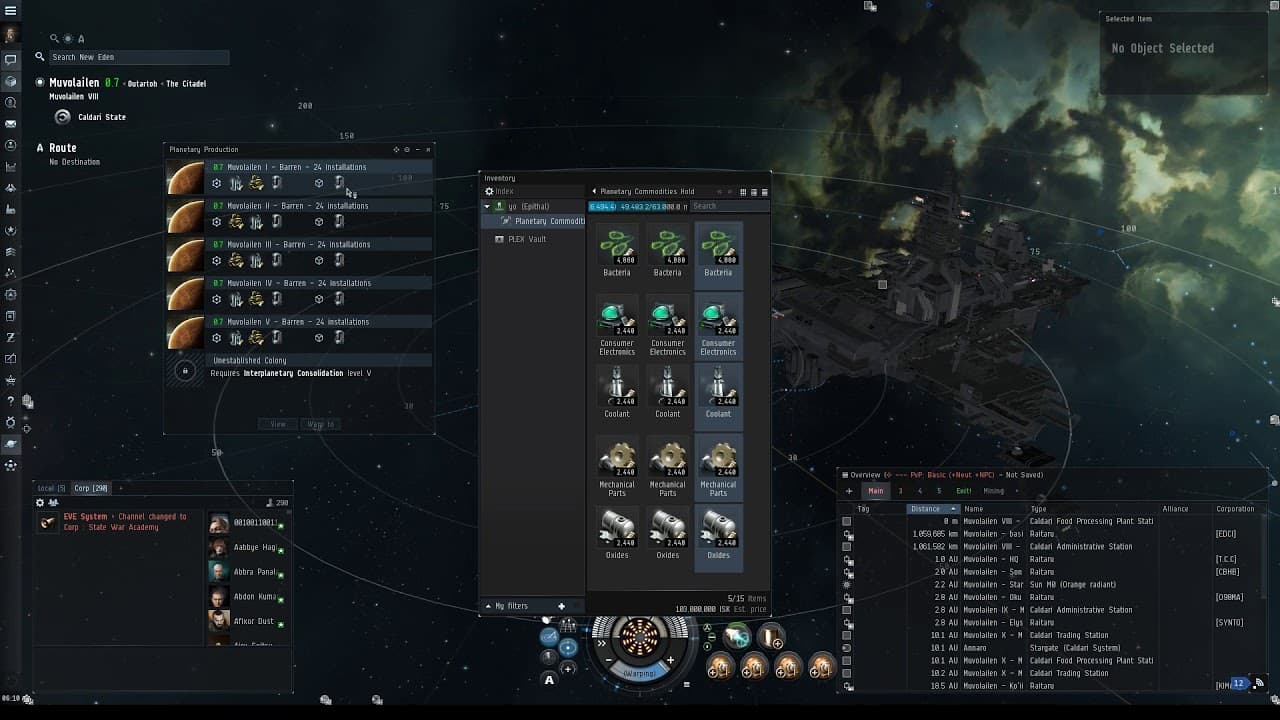Click the Caldari State faction icon
This screenshot has height=720, width=1280.
pos(62,117)
